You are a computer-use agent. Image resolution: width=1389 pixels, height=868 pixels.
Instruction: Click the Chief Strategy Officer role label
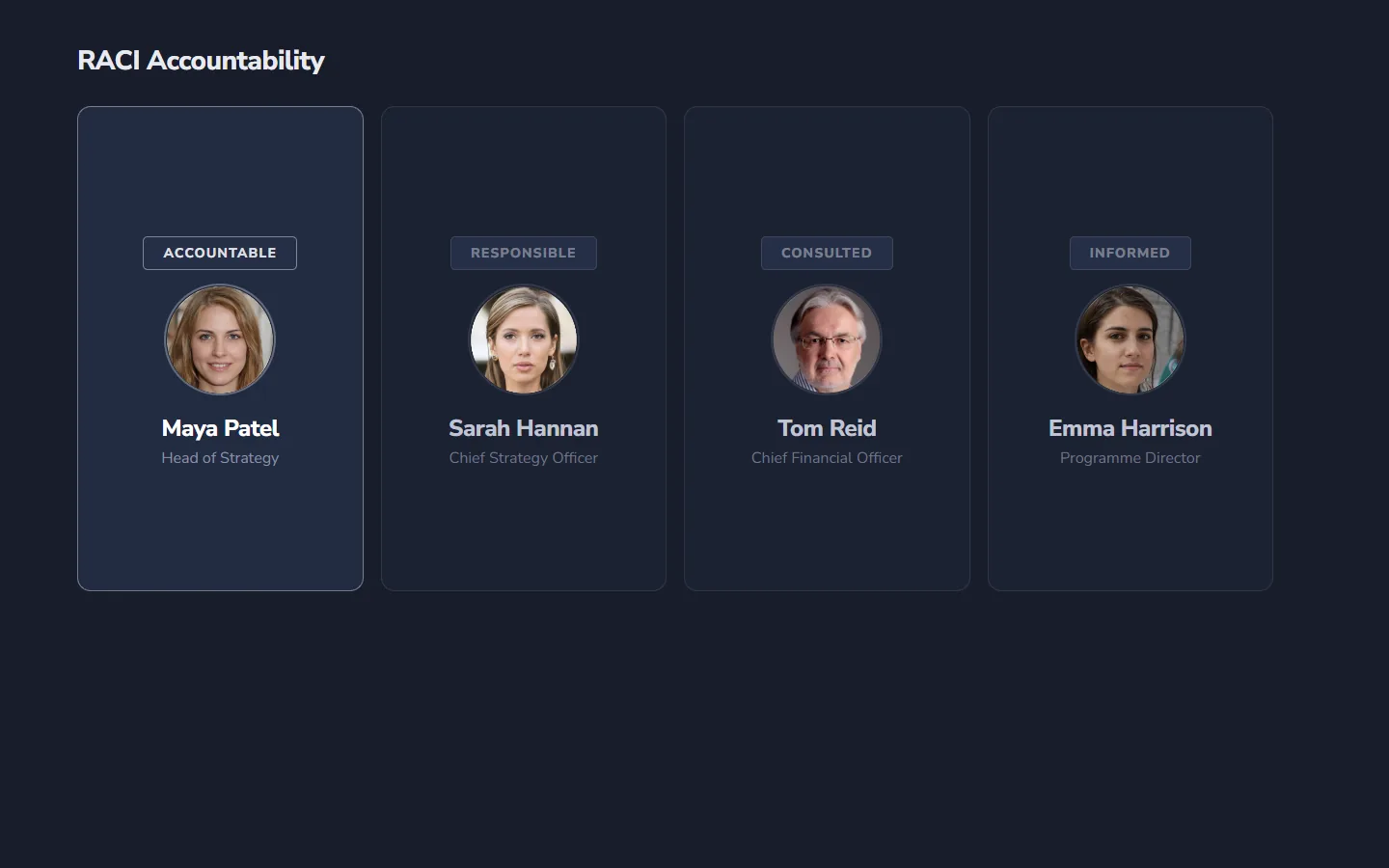[523, 458]
